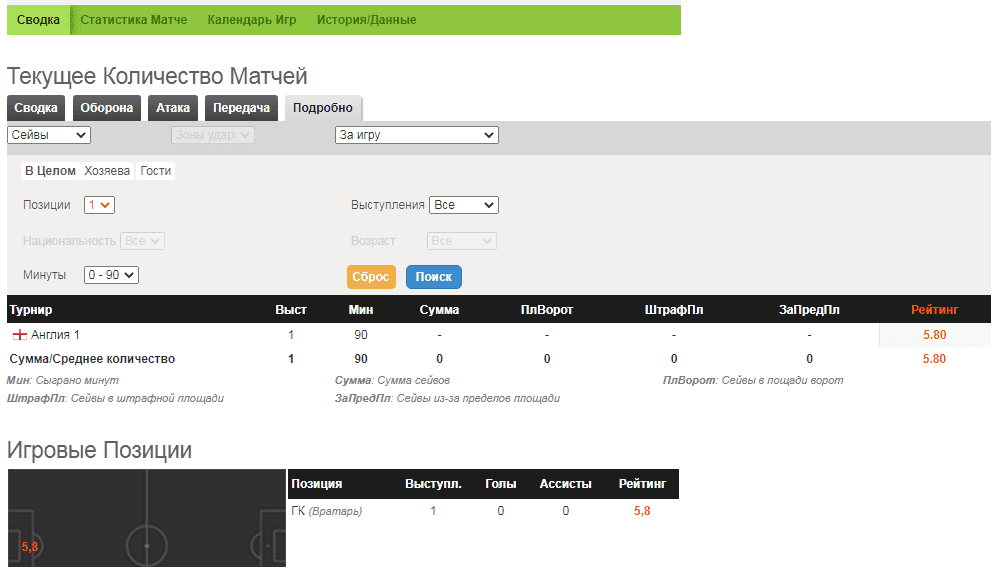Screen dimensions: 998x568
Task: Choose the В Целом filter
Action: pyautogui.click(x=50, y=171)
